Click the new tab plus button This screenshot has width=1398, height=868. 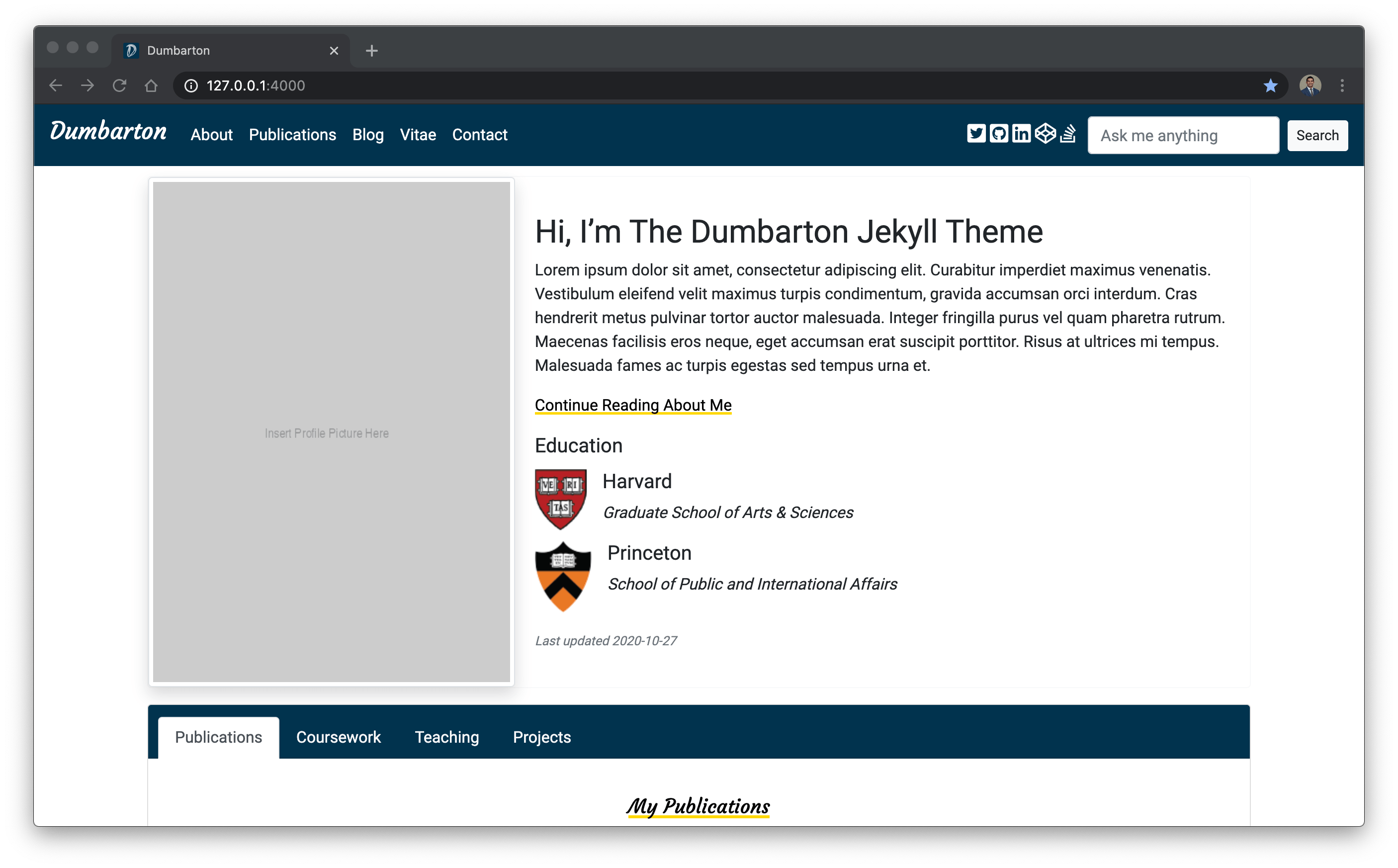(x=371, y=51)
